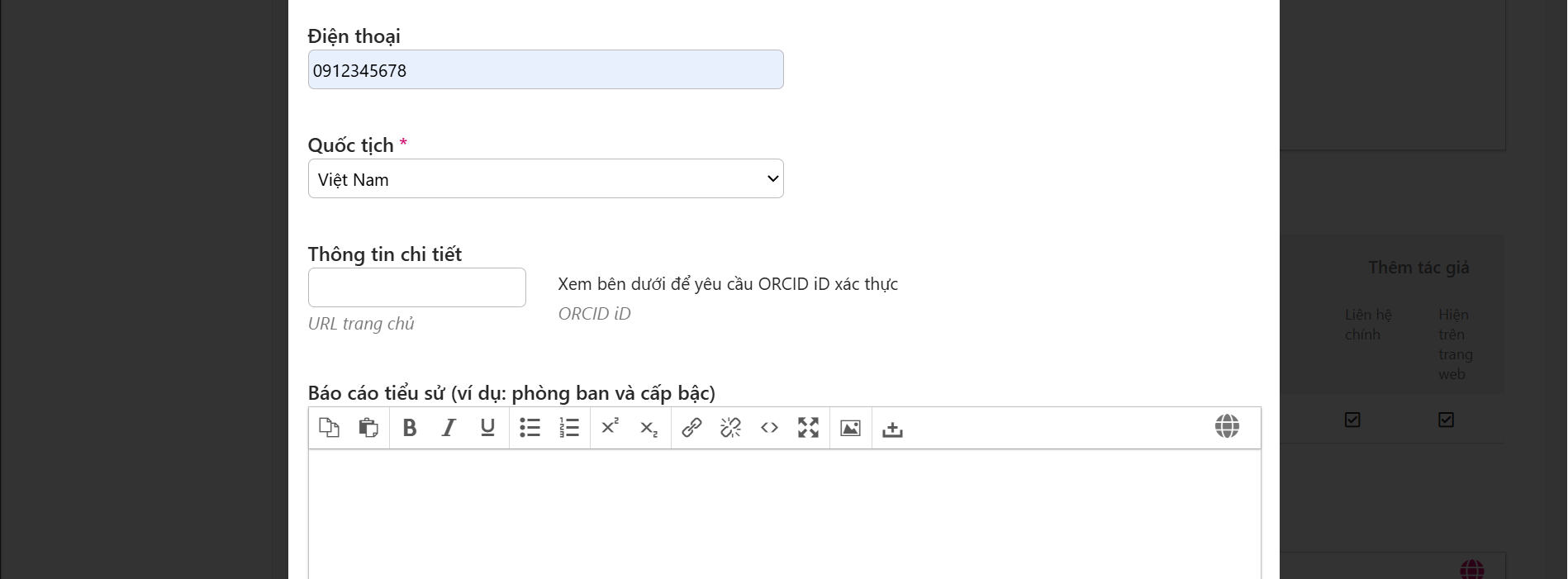Toggle bold formatting in biography editor
Image resolution: width=1568 pixels, height=579 pixels.
tap(410, 428)
